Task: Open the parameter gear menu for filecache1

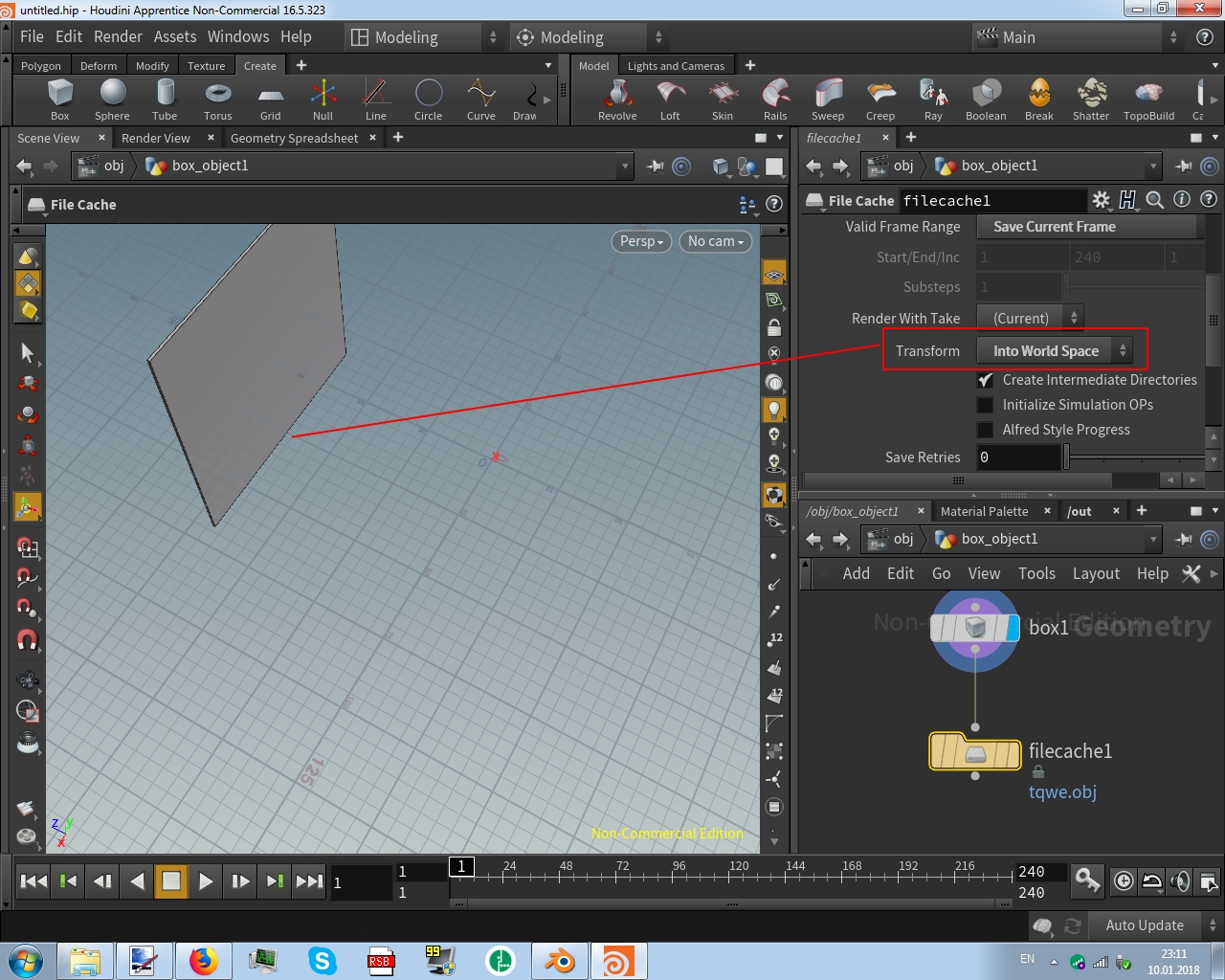Action: click(x=1102, y=200)
